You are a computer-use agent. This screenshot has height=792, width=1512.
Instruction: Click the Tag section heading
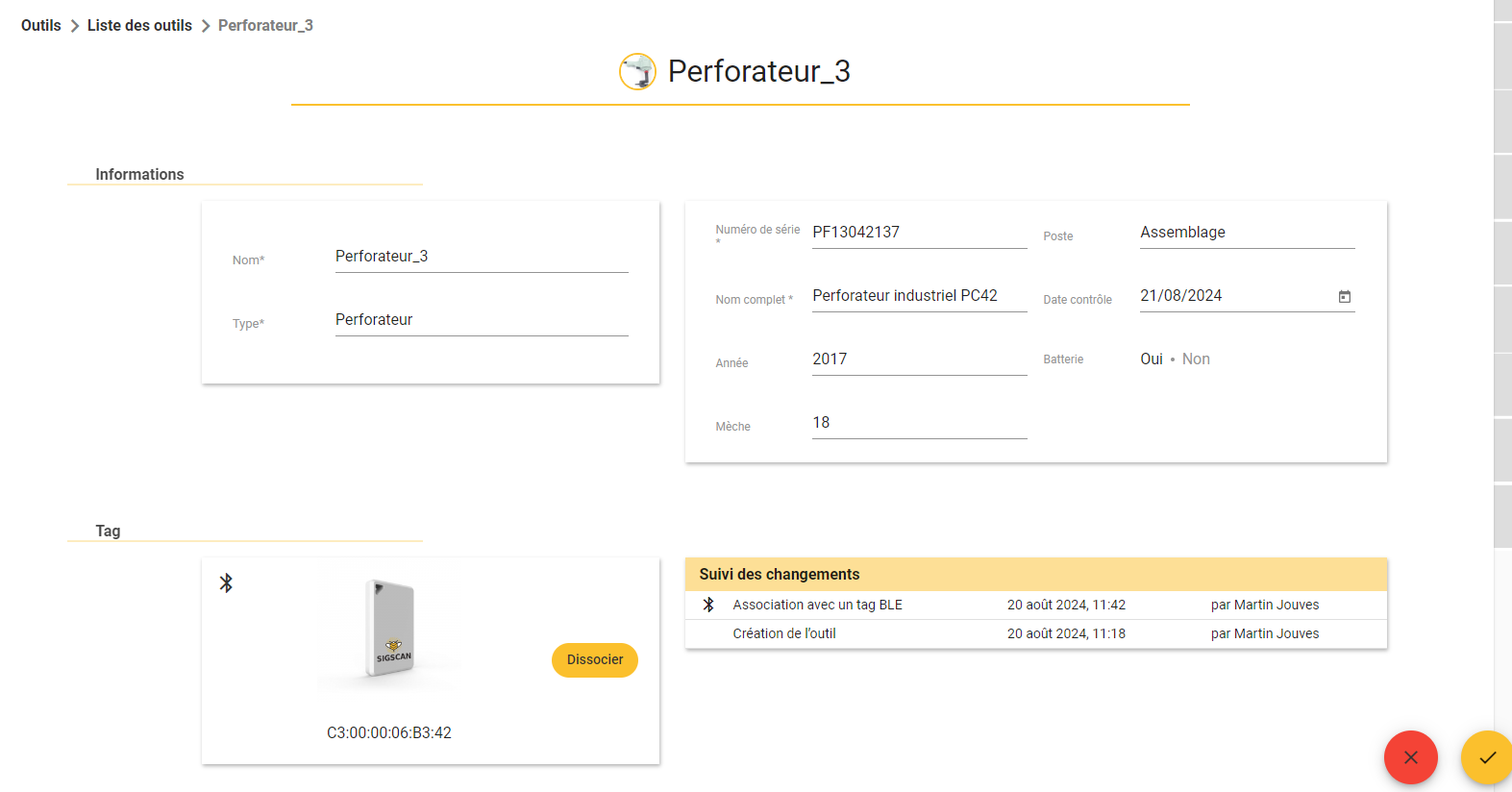(108, 532)
